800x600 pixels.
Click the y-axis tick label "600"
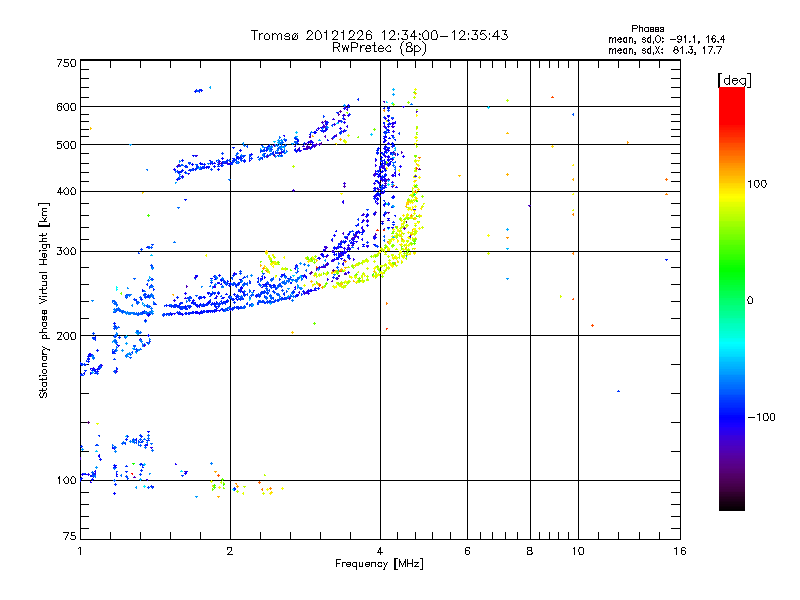click(66, 107)
